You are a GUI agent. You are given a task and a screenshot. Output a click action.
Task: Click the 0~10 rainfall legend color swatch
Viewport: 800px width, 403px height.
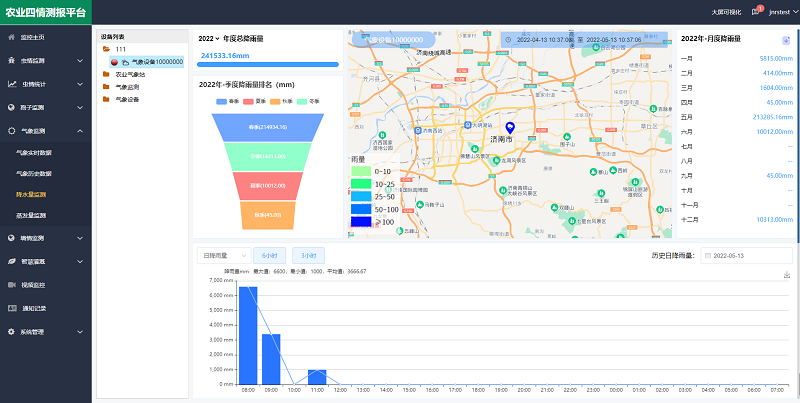tap(361, 171)
